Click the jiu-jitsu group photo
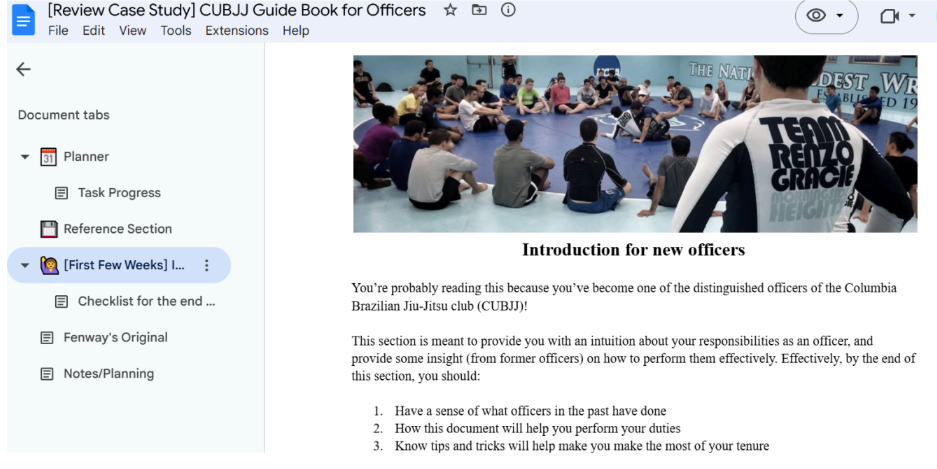Screen dimensions: 937x469 (634, 144)
